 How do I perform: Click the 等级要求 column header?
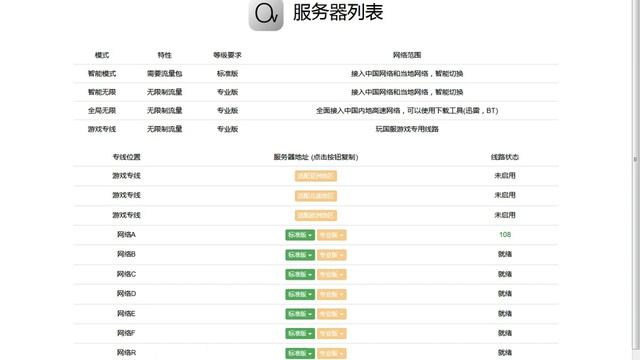point(227,55)
